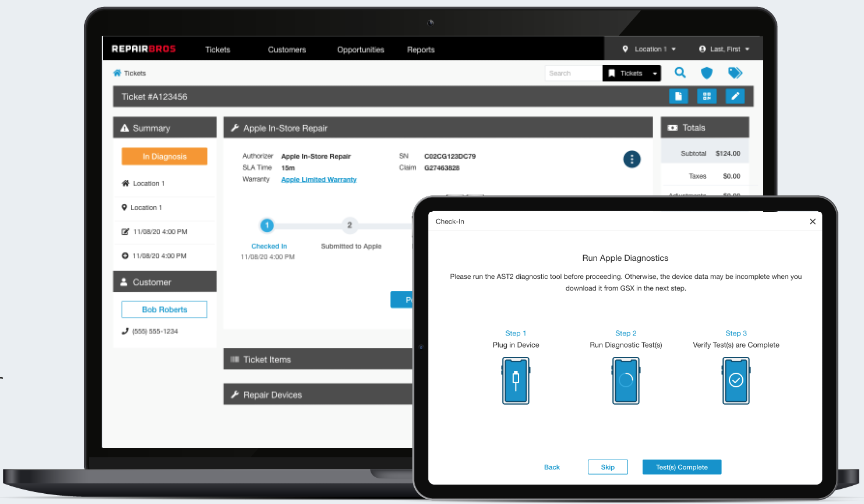Click the Summary panel warning icon
This screenshot has width=864, height=504.
[x=125, y=128]
